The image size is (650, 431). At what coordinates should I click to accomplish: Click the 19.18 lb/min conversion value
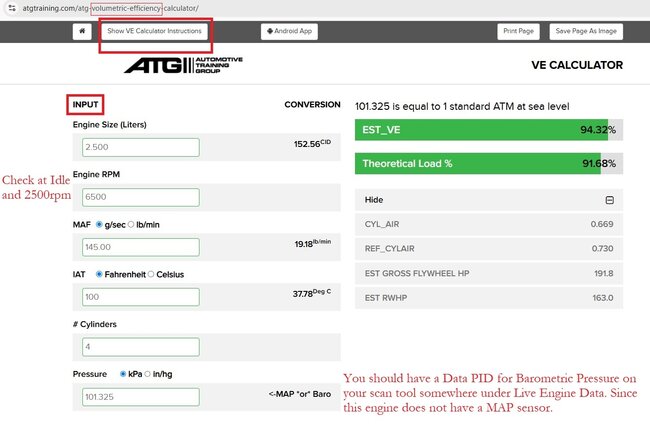[313, 243]
